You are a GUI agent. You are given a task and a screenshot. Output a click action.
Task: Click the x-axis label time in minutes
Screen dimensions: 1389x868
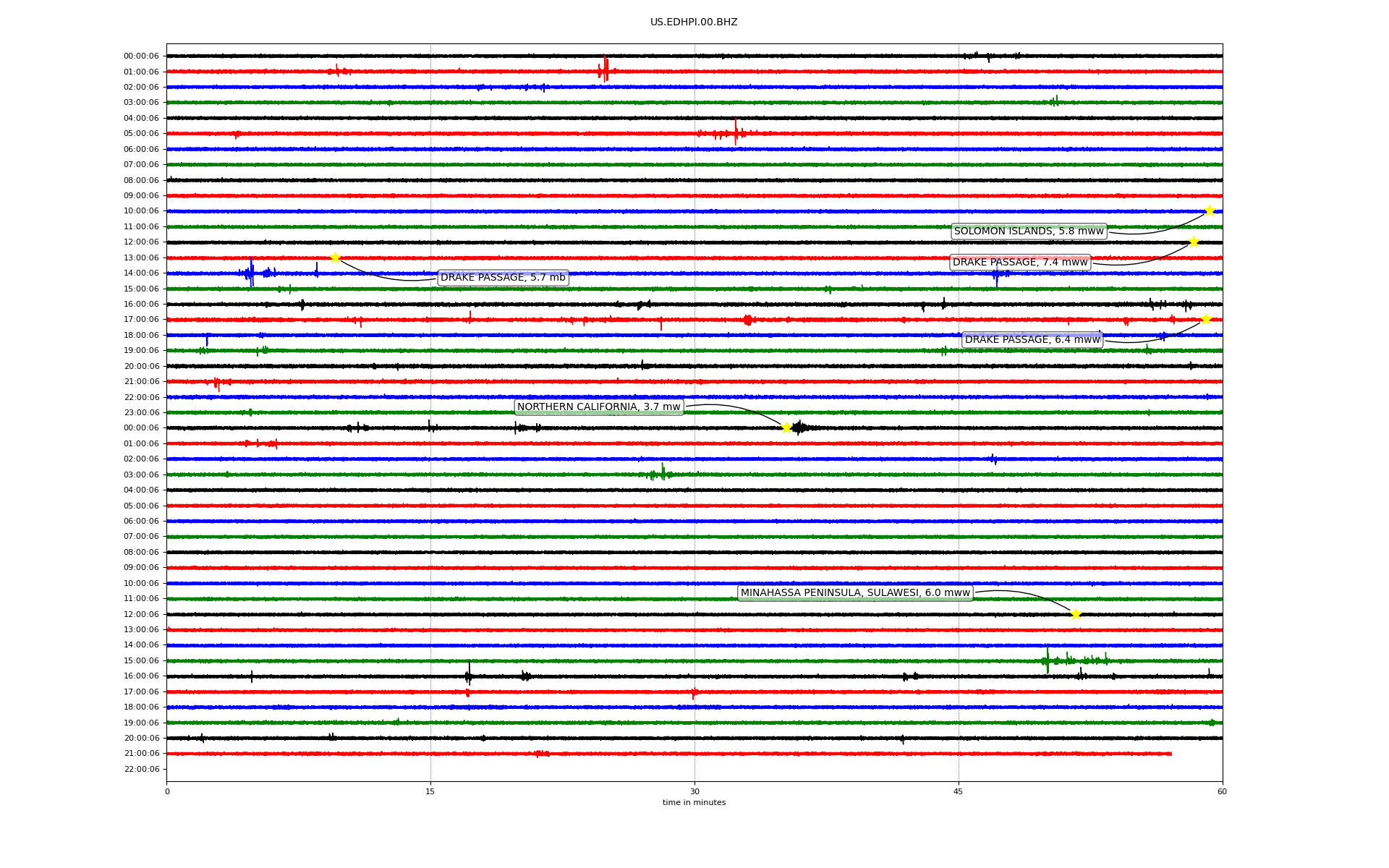click(694, 802)
